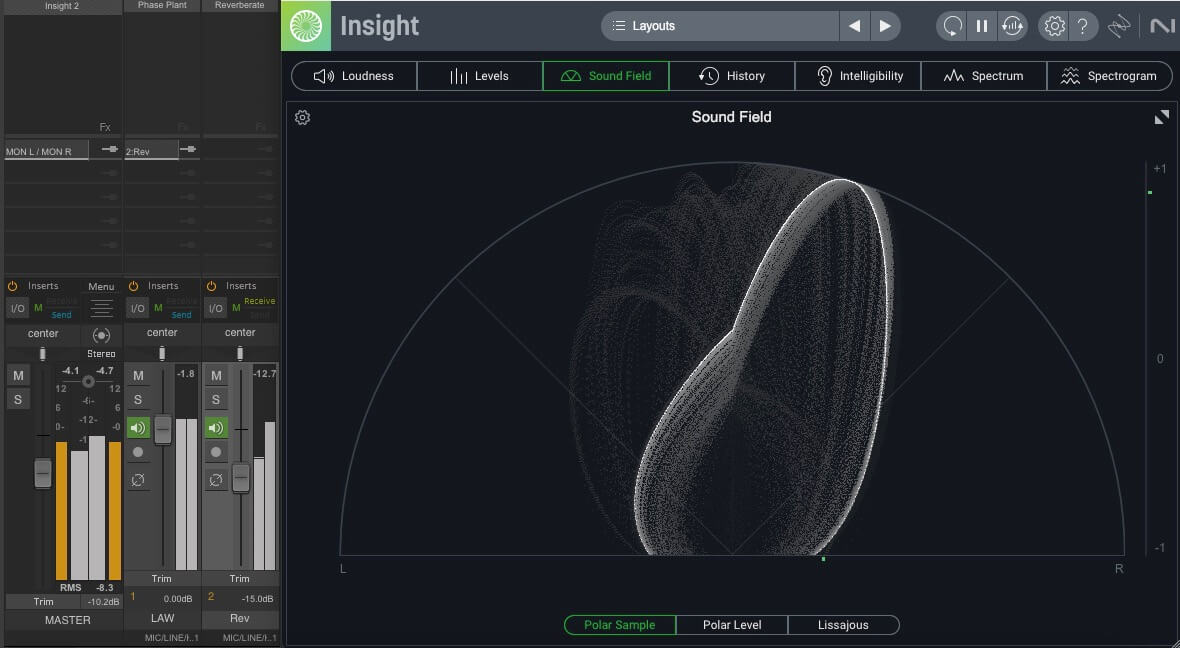This screenshot has height=648, width=1180.
Task: Click the Rev track volume fader
Action: pos(240,477)
